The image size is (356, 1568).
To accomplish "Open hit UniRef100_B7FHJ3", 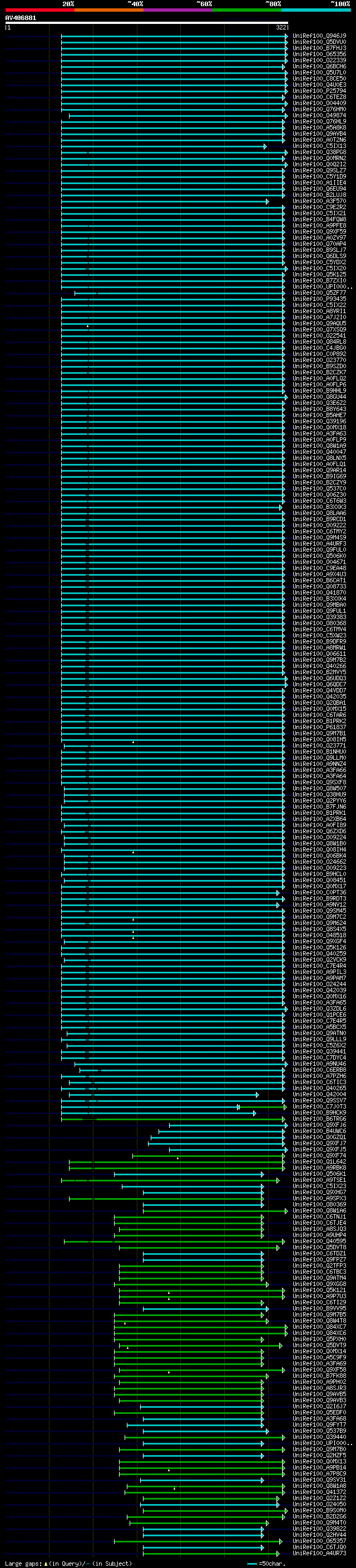I will pos(319,48).
